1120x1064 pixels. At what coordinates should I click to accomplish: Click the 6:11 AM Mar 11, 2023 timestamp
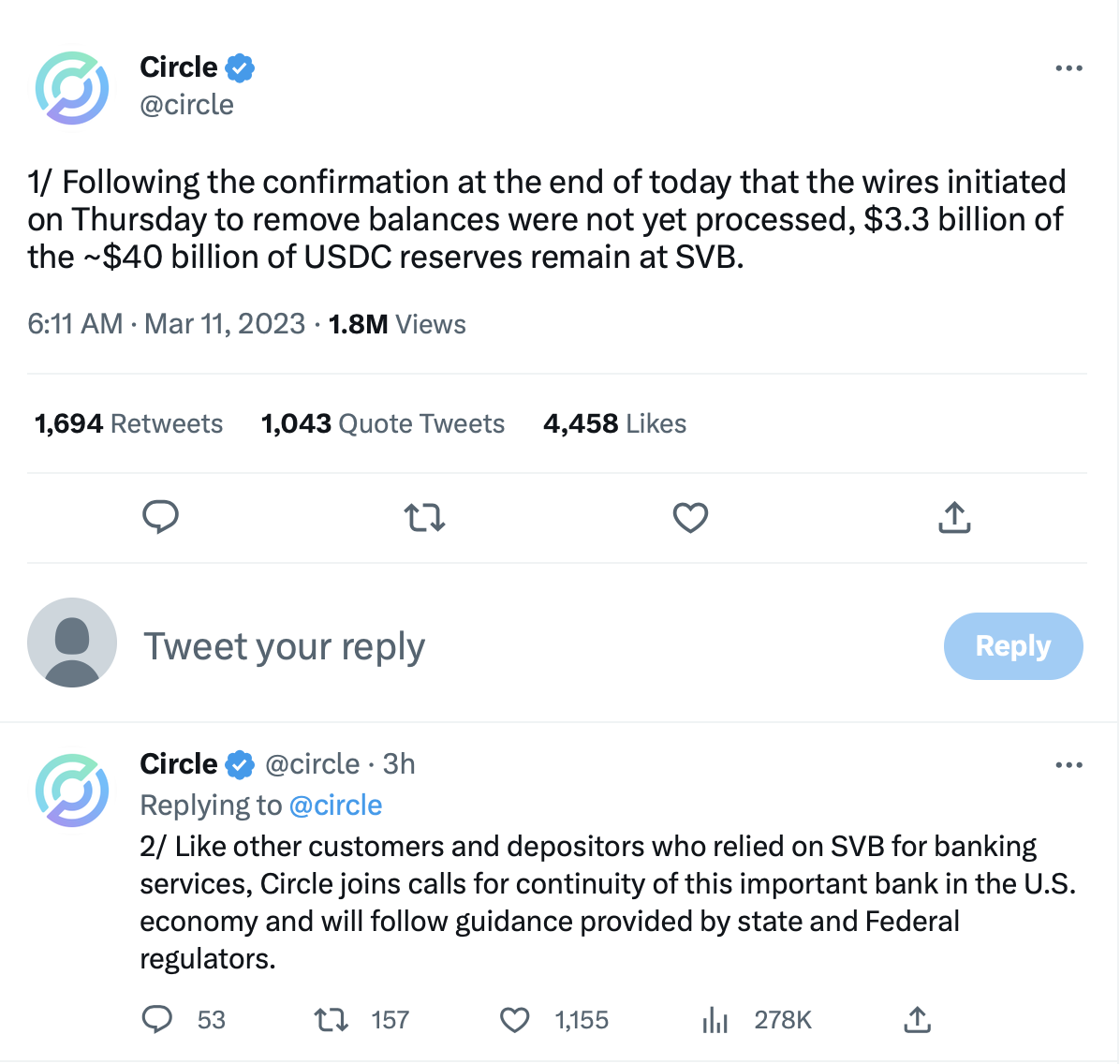tap(167, 324)
